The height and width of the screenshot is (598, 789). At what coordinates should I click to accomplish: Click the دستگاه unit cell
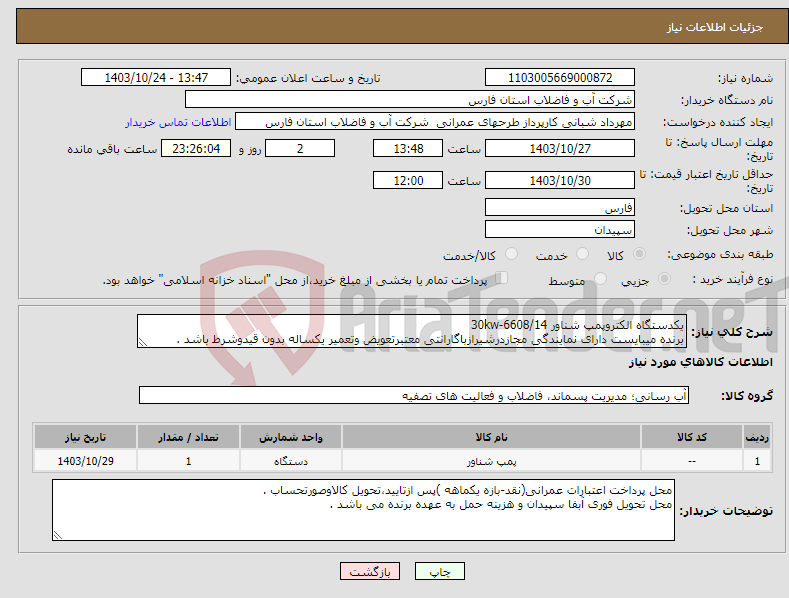(291, 461)
